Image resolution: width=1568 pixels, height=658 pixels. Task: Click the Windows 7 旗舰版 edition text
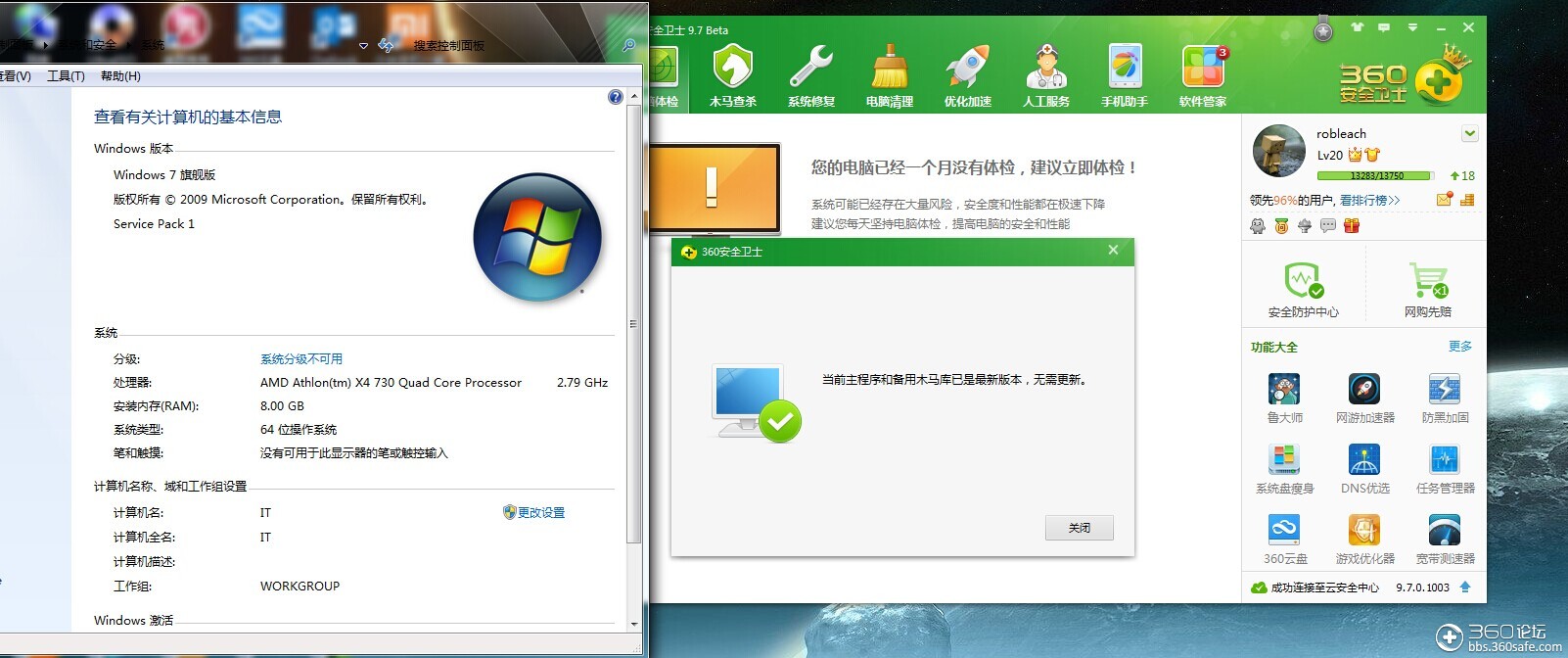(x=164, y=175)
